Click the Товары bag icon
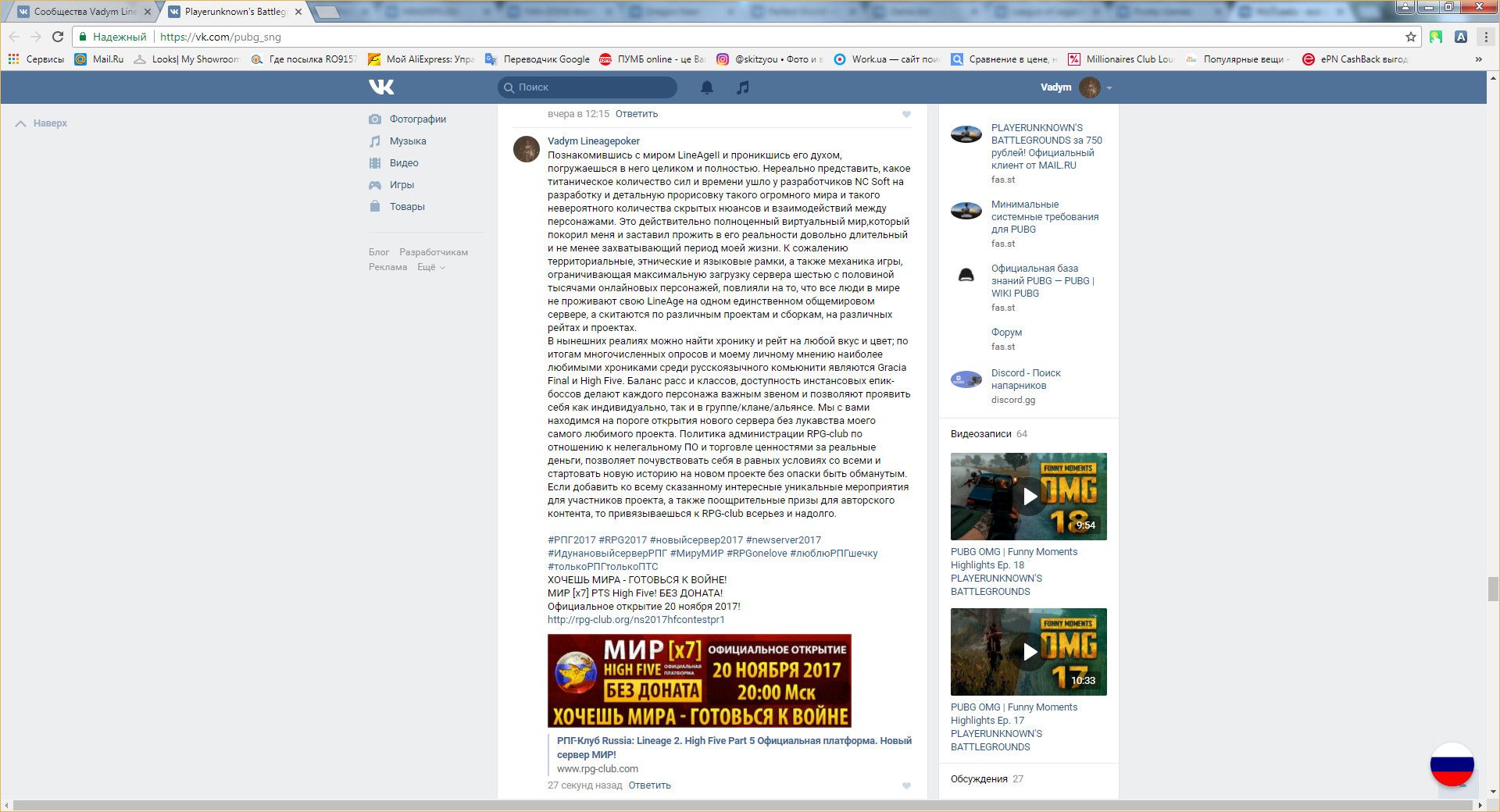Screen dimensions: 1500x812 click(x=375, y=207)
